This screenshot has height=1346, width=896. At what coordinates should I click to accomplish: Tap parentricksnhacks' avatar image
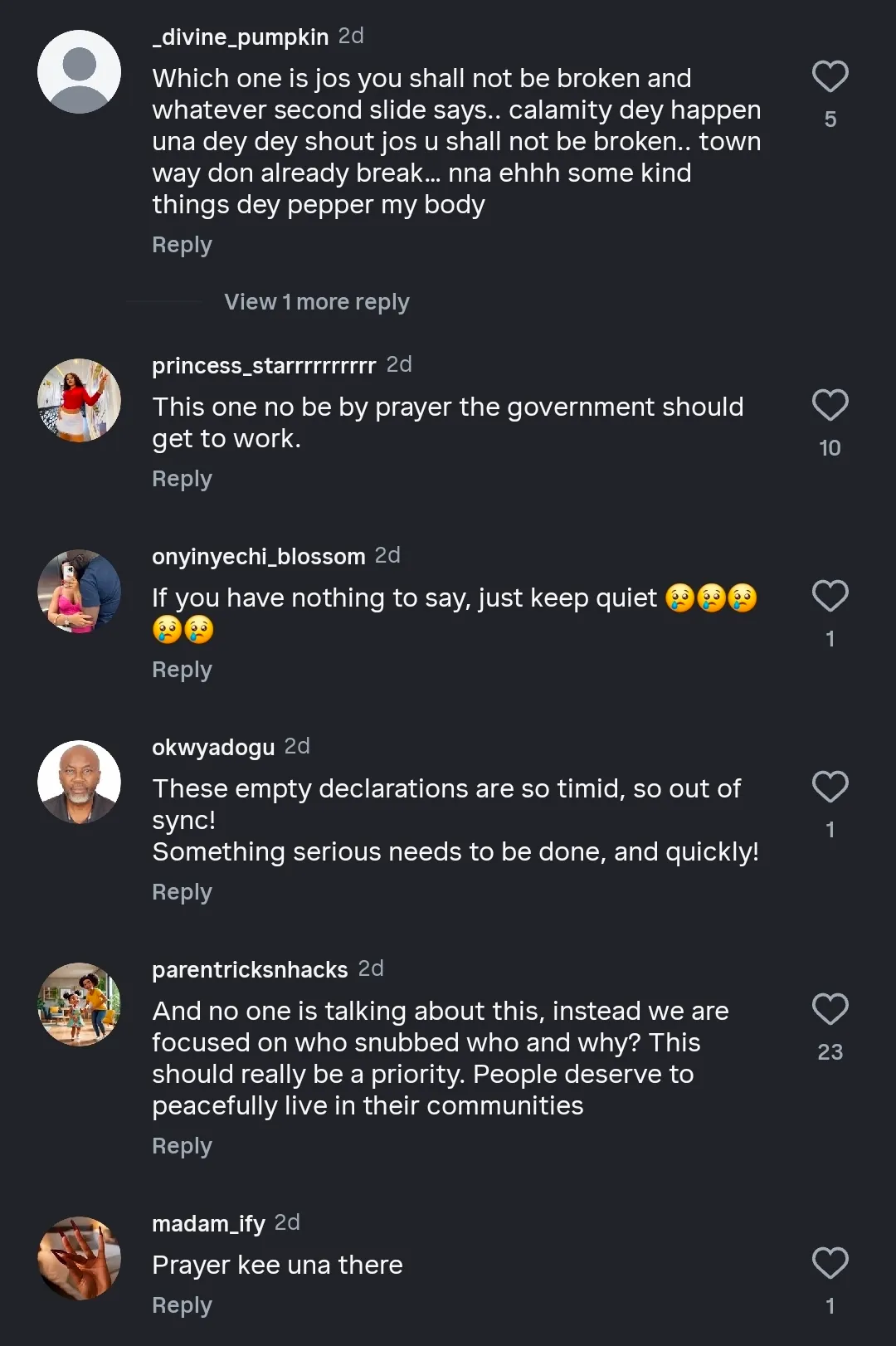point(80,1005)
